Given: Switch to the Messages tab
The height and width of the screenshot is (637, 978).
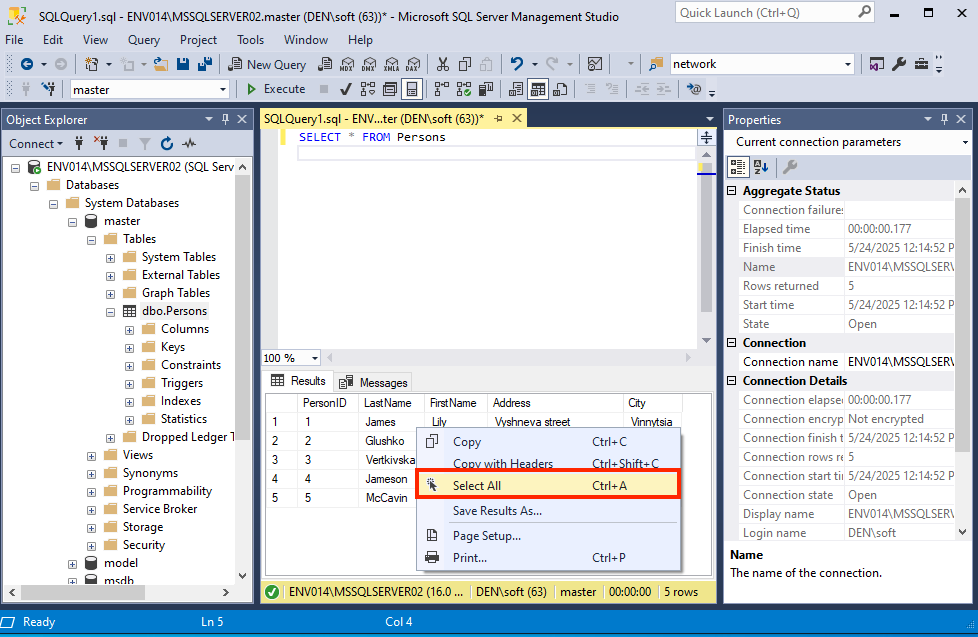Looking at the screenshot, I should (x=374, y=382).
